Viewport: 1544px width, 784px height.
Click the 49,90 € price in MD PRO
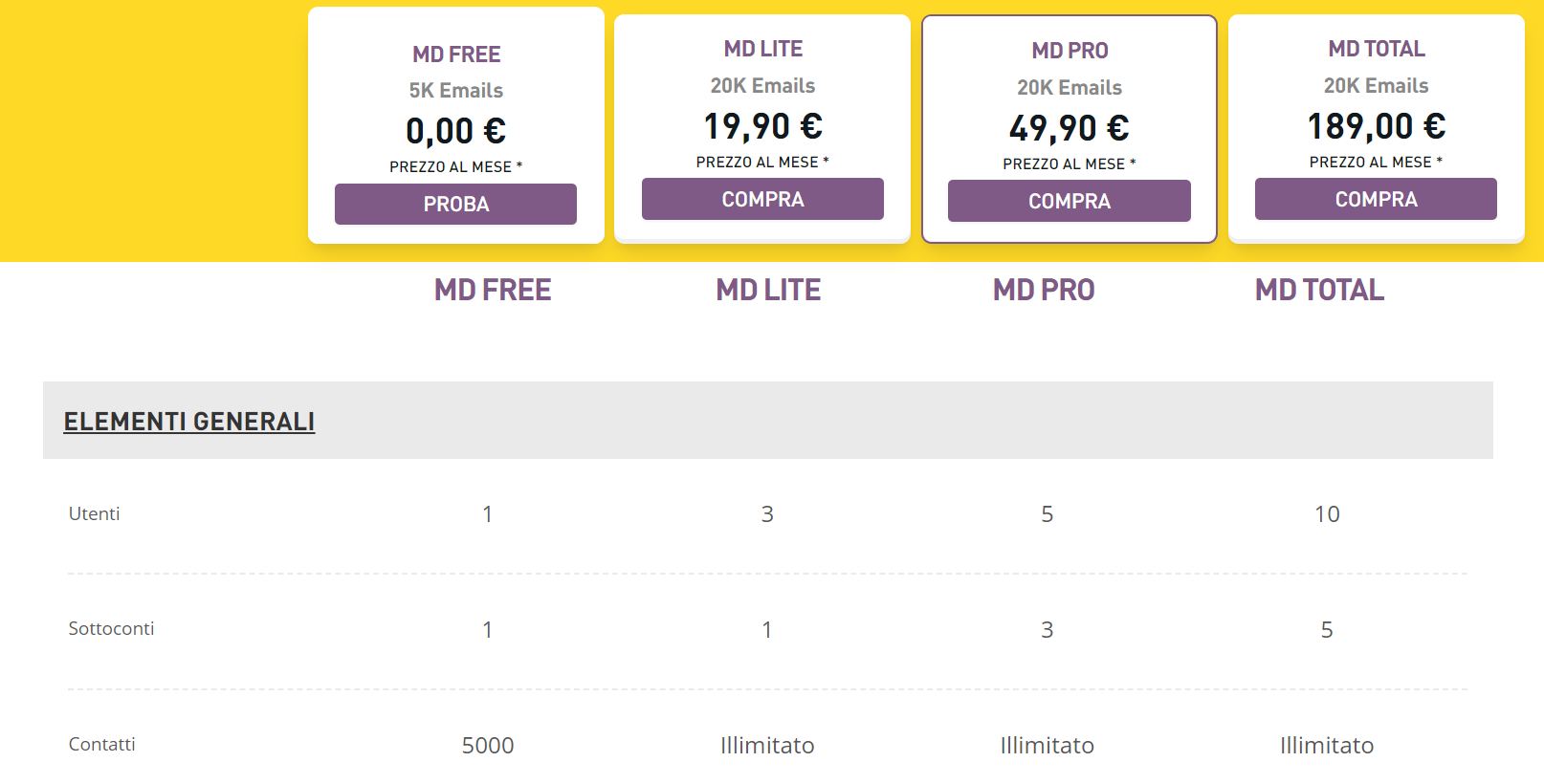[x=1070, y=128]
